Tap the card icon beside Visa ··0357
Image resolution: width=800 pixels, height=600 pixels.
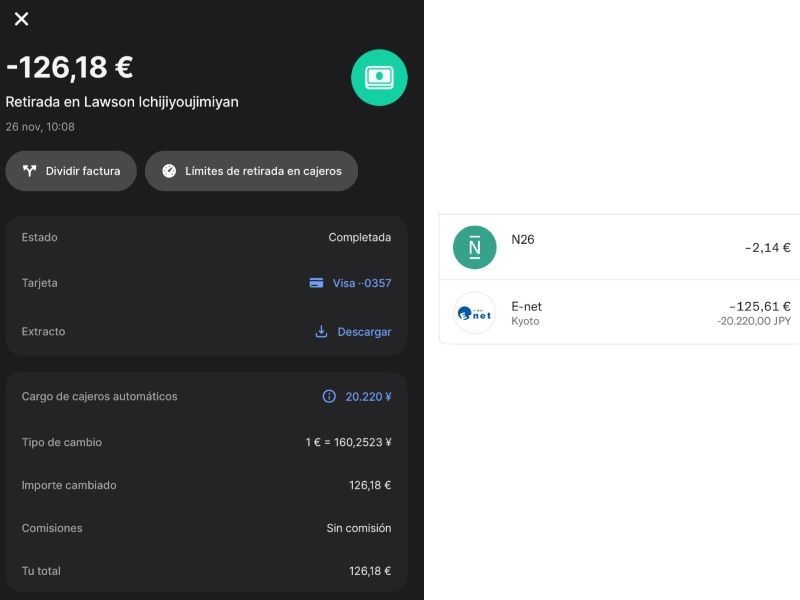point(316,283)
